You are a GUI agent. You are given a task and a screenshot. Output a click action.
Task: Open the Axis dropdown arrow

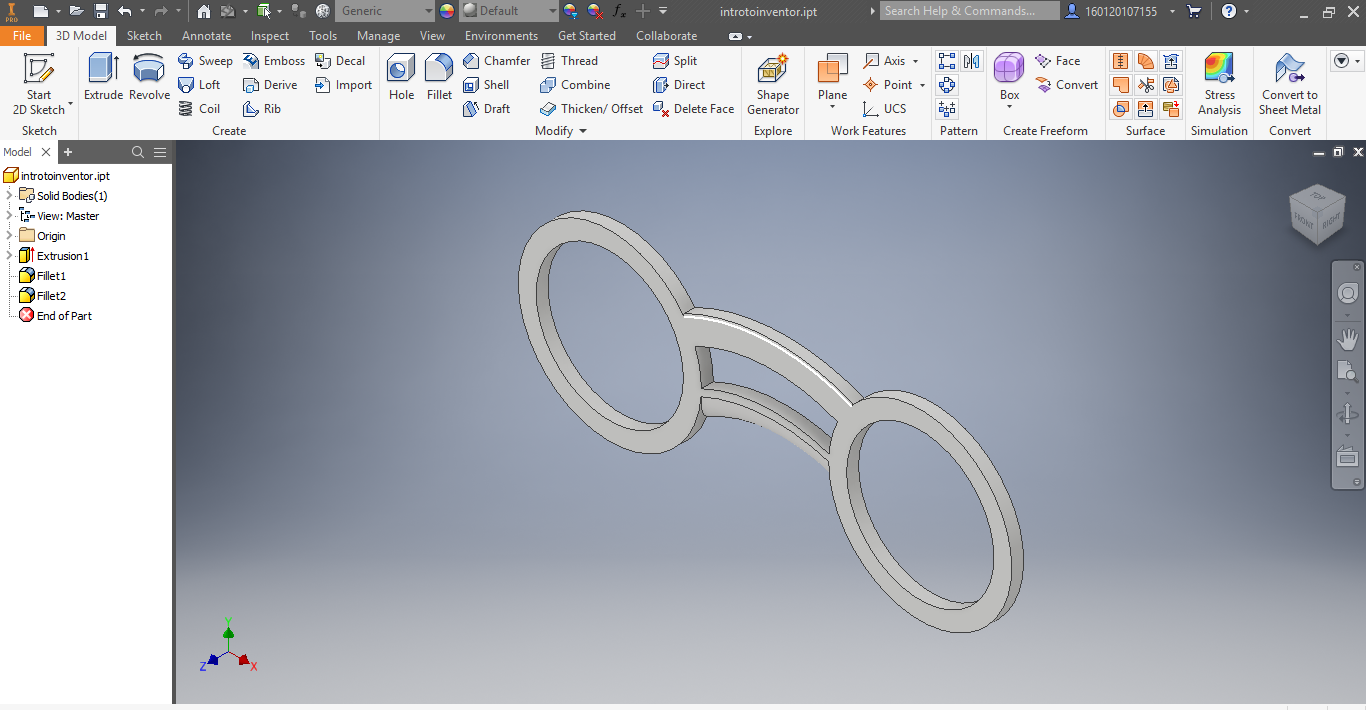[x=915, y=61]
